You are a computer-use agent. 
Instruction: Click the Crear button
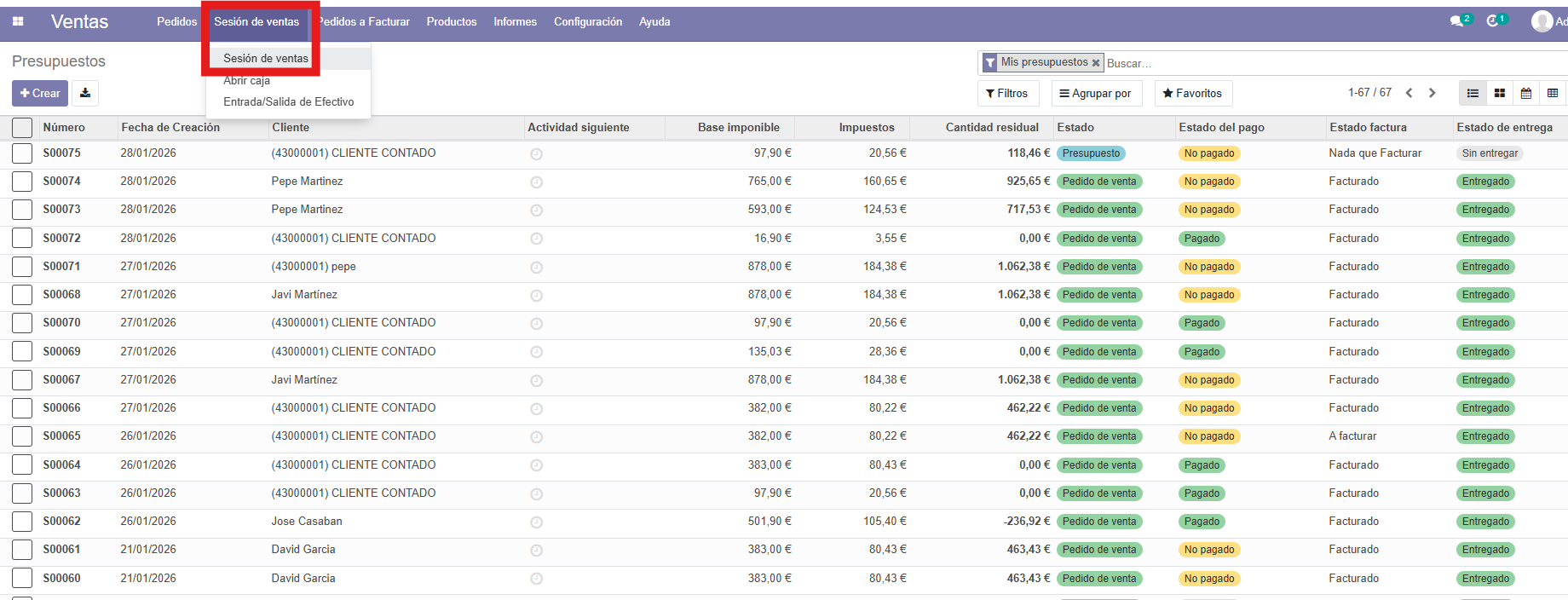coord(40,93)
